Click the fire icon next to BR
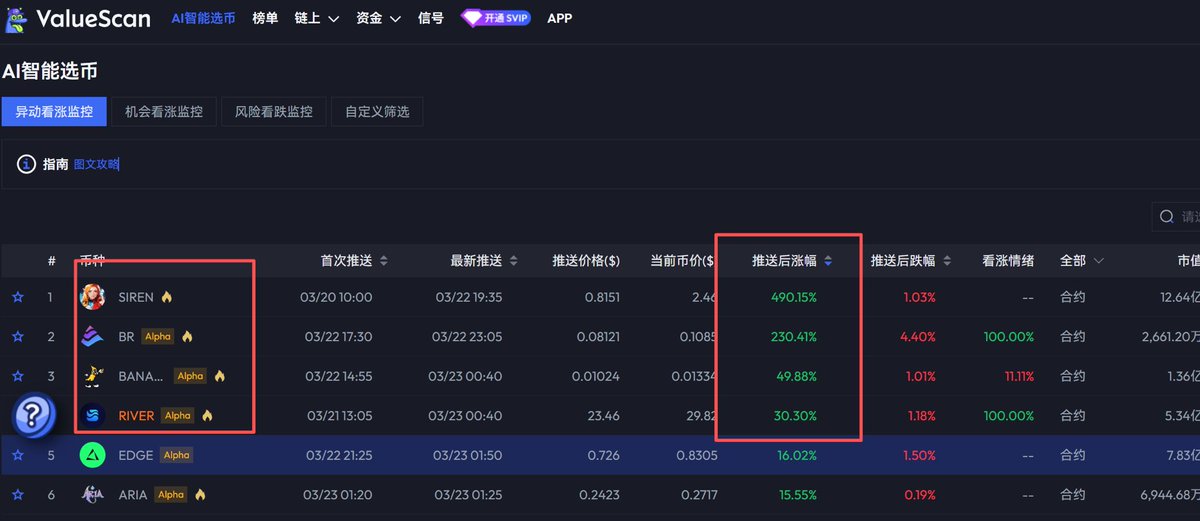 click(x=187, y=337)
